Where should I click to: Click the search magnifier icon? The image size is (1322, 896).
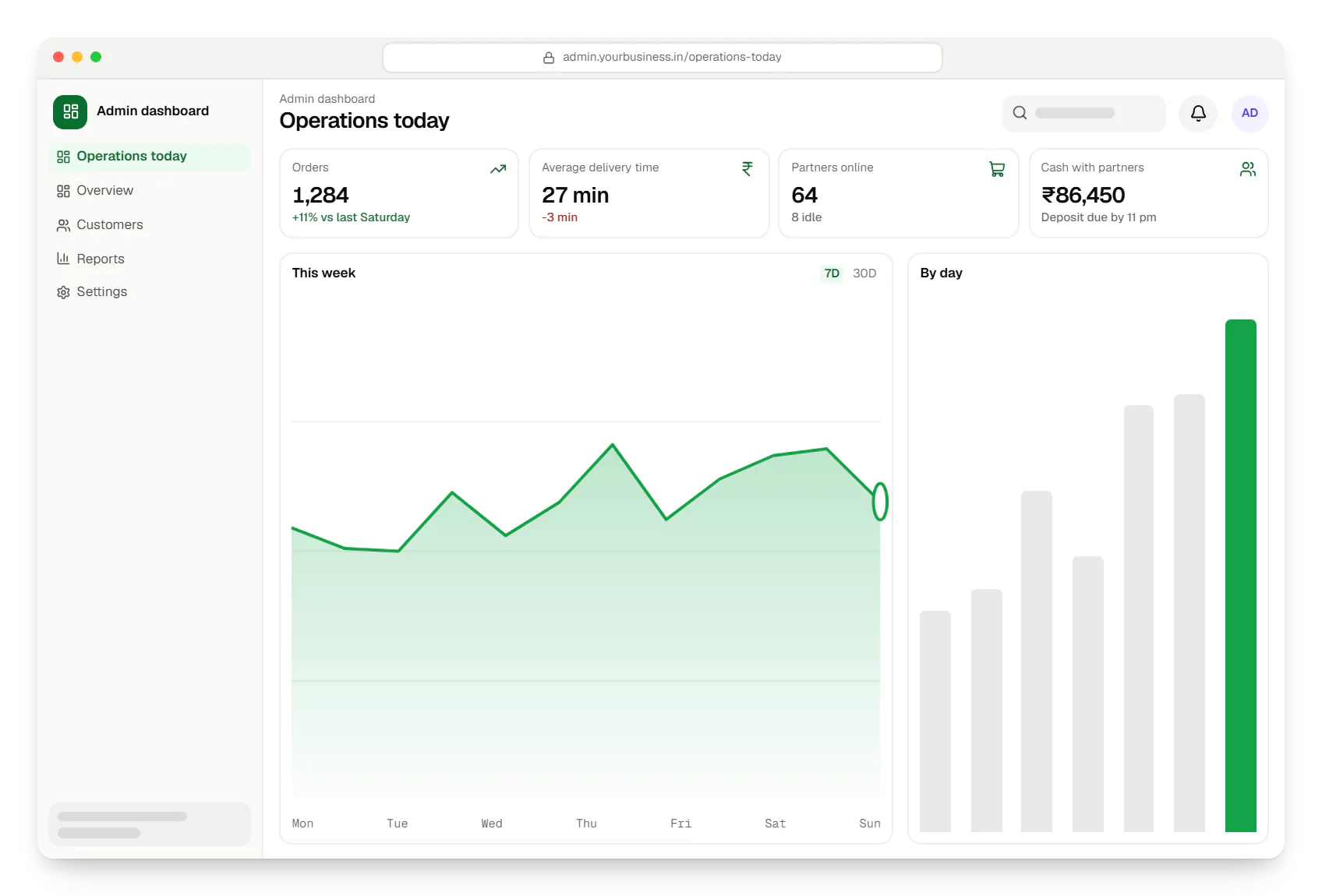pos(1020,113)
